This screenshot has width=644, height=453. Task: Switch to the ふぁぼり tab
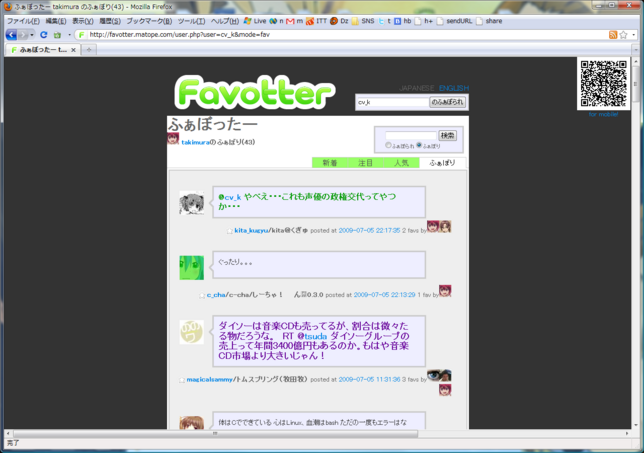[x=442, y=163]
